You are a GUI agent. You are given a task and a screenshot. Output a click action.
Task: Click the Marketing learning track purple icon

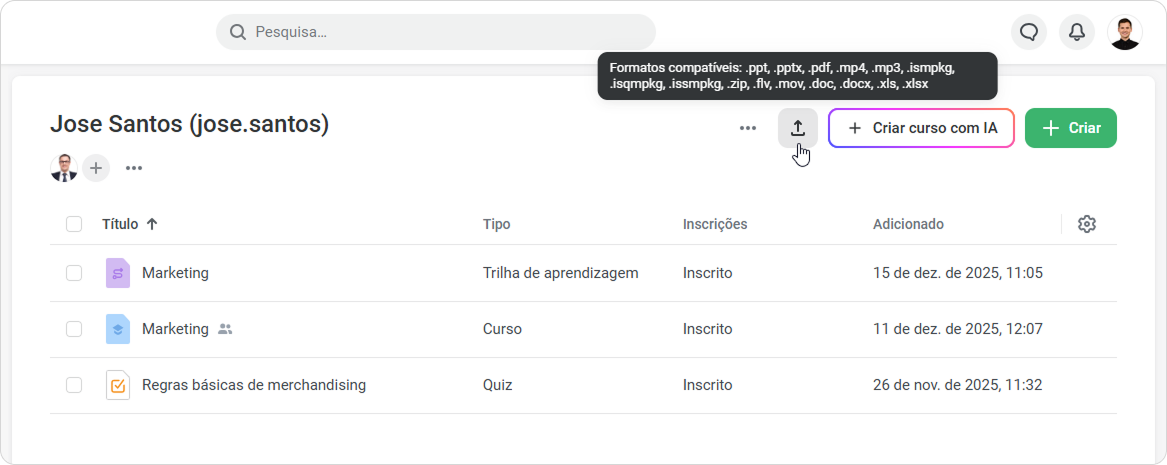(x=118, y=273)
